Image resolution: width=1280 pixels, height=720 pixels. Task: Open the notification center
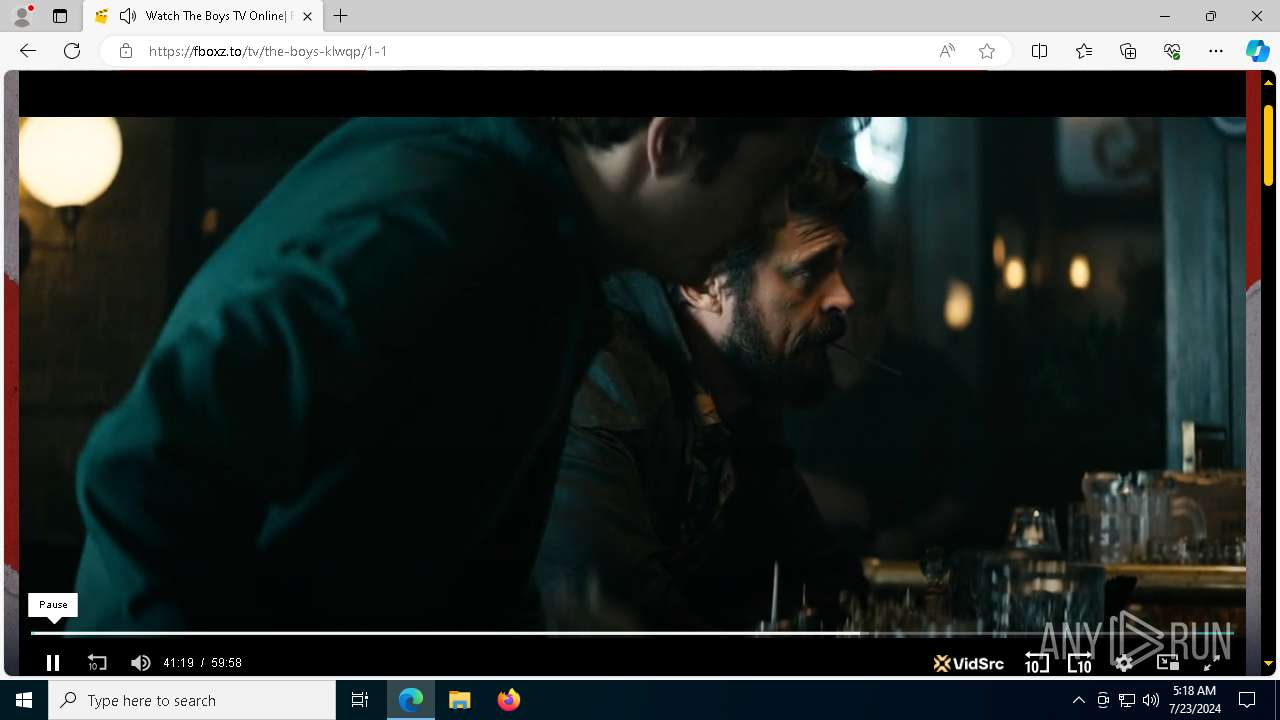(1247, 700)
